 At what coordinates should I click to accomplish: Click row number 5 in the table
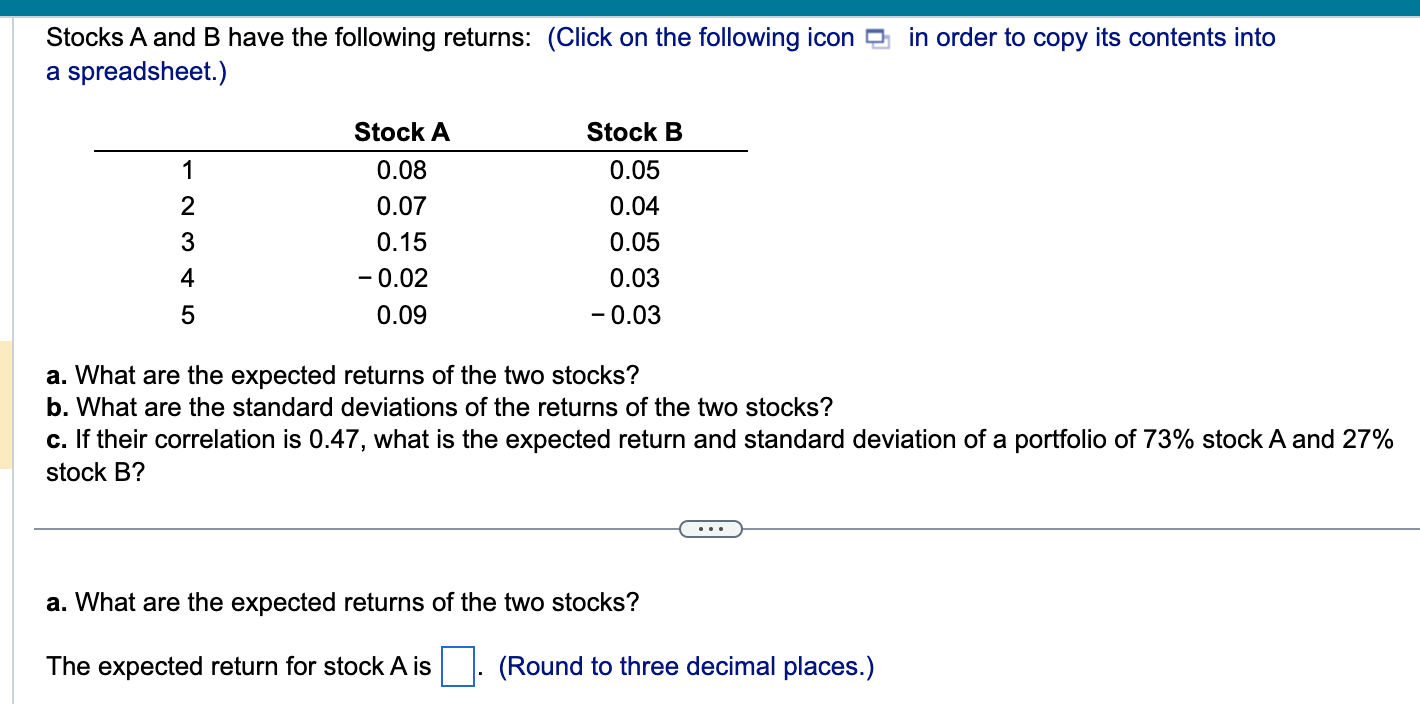pyautogui.click(x=186, y=315)
